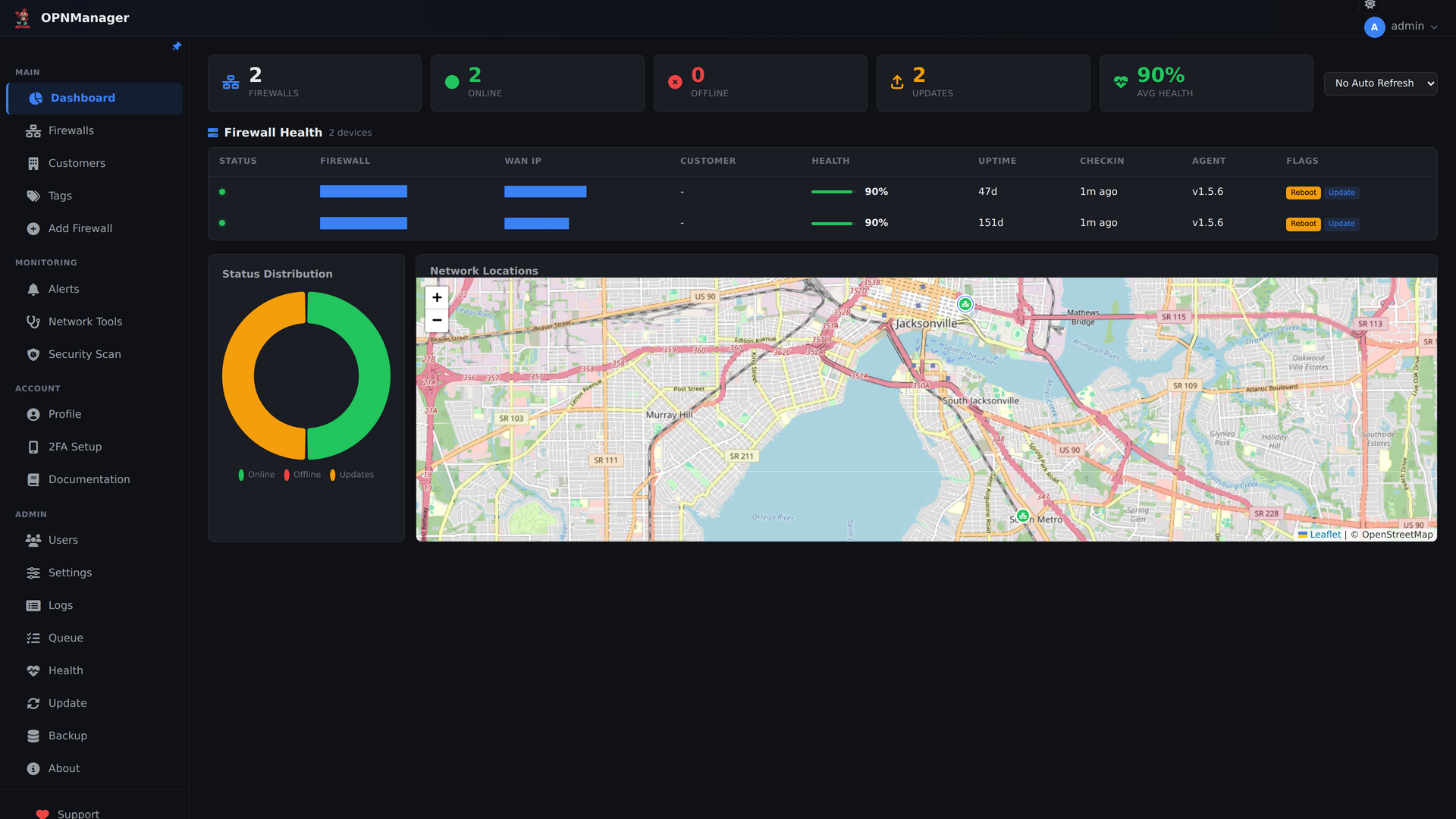Toggle the Offline legend item in chart
The width and height of the screenshot is (1456, 819).
pyautogui.click(x=302, y=475)
